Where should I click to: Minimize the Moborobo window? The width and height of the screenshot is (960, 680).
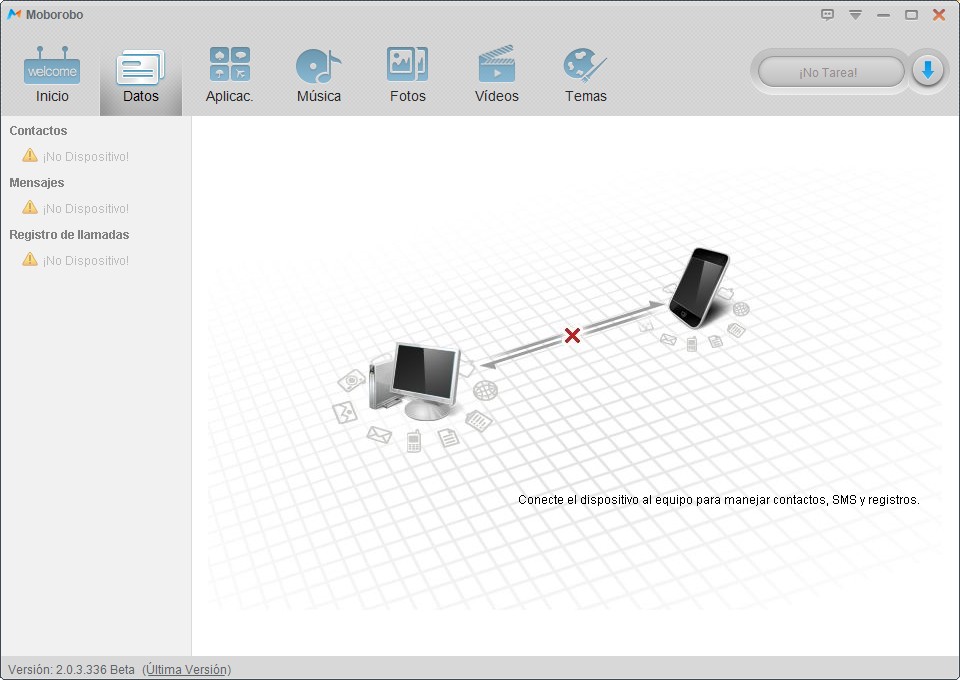click(883, 15)
